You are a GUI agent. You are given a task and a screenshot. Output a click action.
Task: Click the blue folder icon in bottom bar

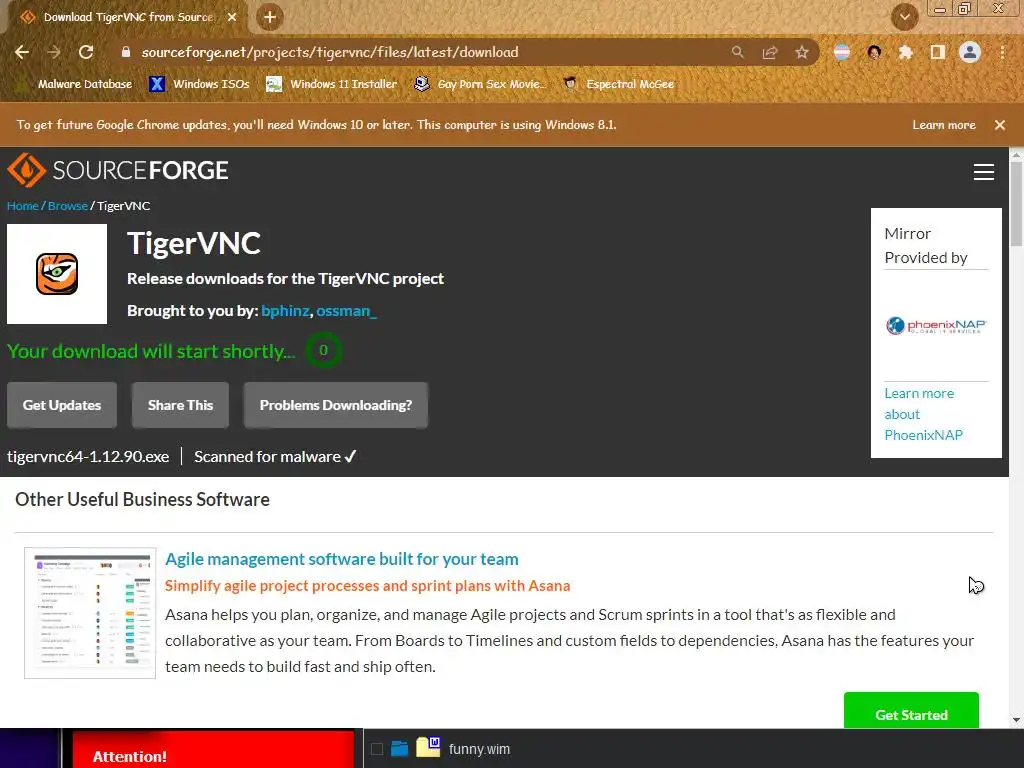[x=400, y=748]
